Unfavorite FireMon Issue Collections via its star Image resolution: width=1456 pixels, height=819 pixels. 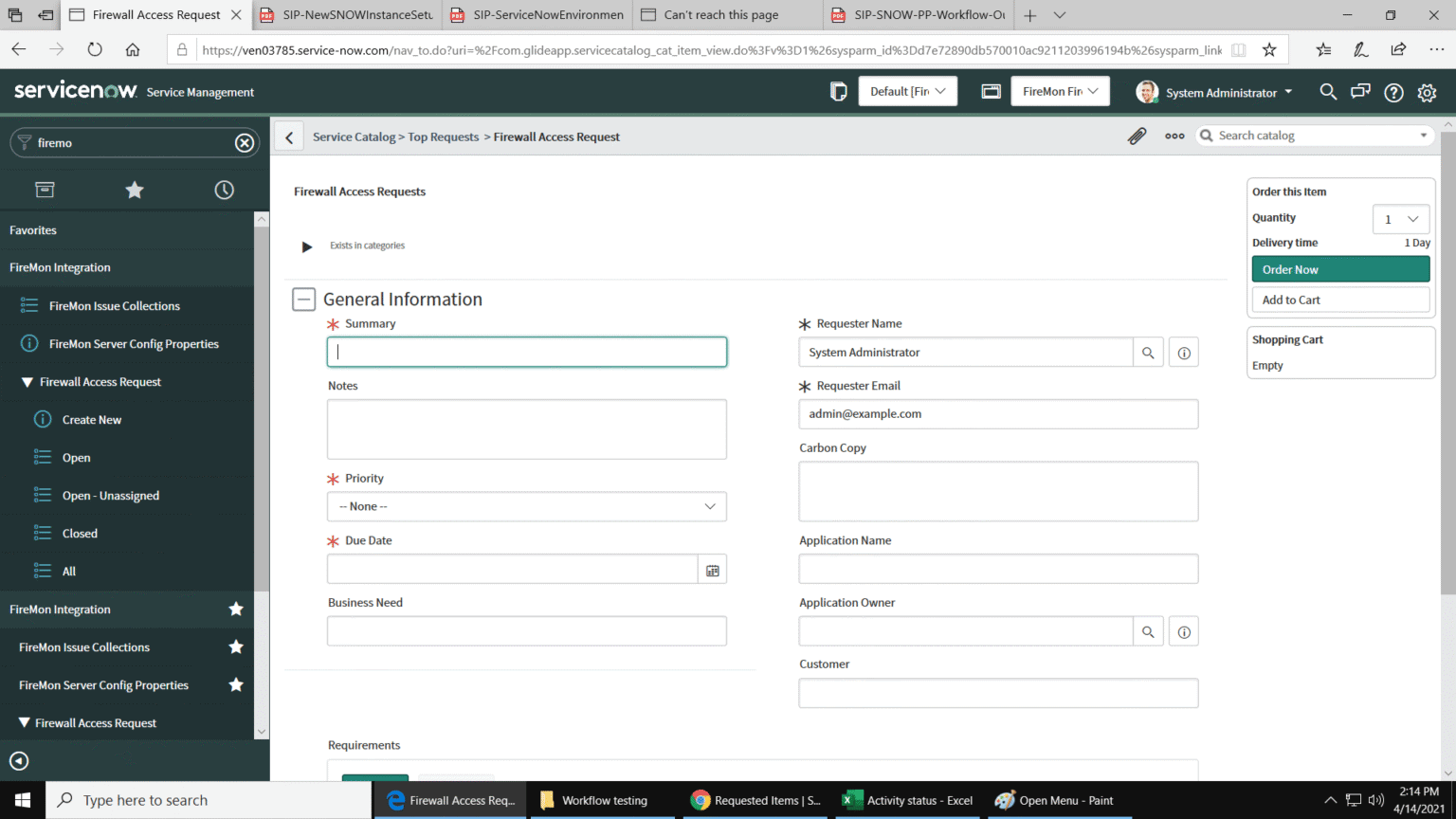pyautogui.click(x=235, y=646)
